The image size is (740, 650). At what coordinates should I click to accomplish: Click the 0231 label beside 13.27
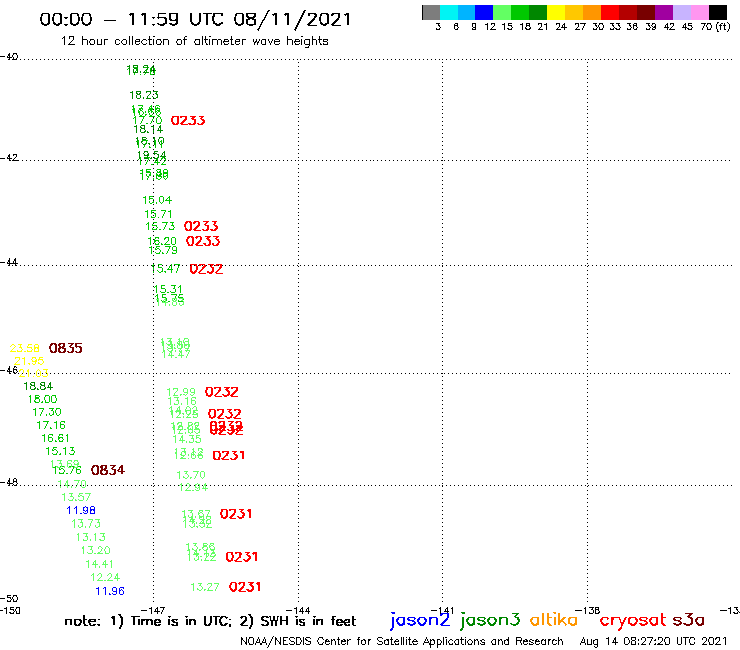point(245,587)
